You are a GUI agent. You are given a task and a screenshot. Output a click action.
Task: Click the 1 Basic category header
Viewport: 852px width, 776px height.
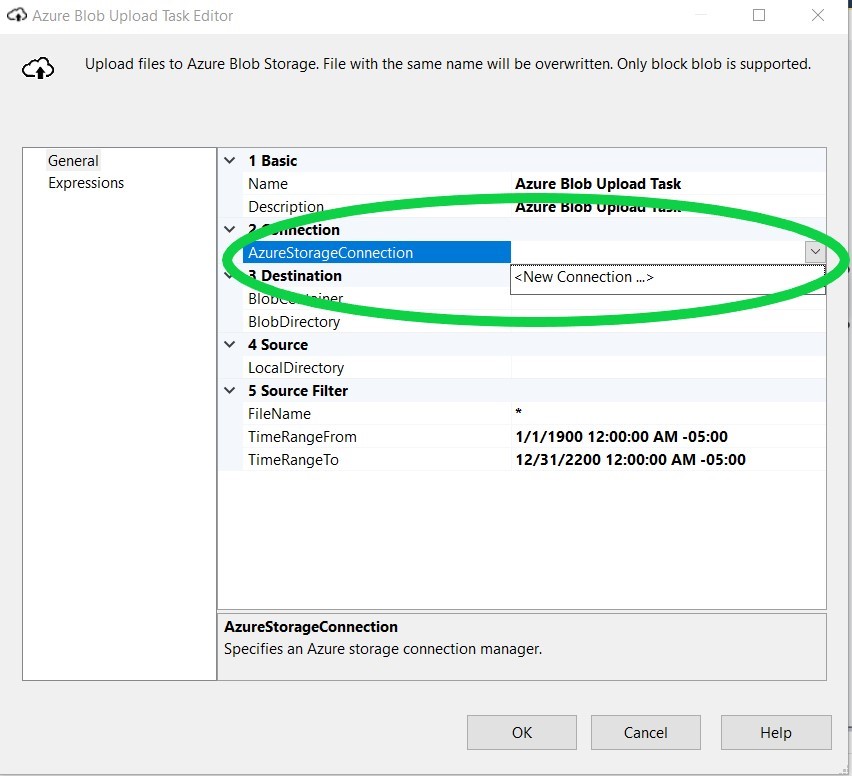273,161
